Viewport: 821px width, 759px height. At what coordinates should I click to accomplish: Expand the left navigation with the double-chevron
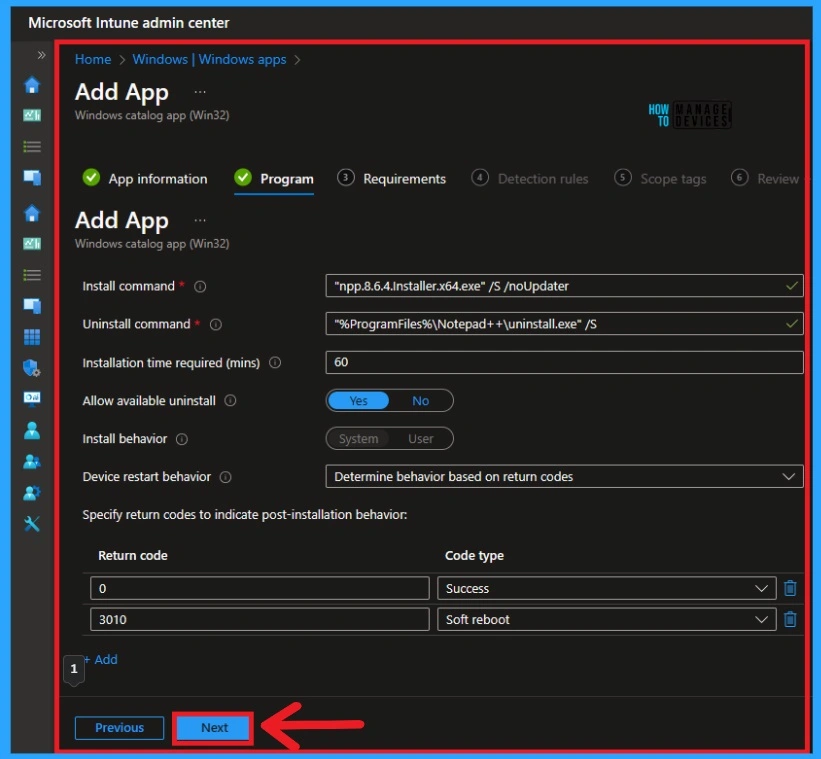coord(41,55)
